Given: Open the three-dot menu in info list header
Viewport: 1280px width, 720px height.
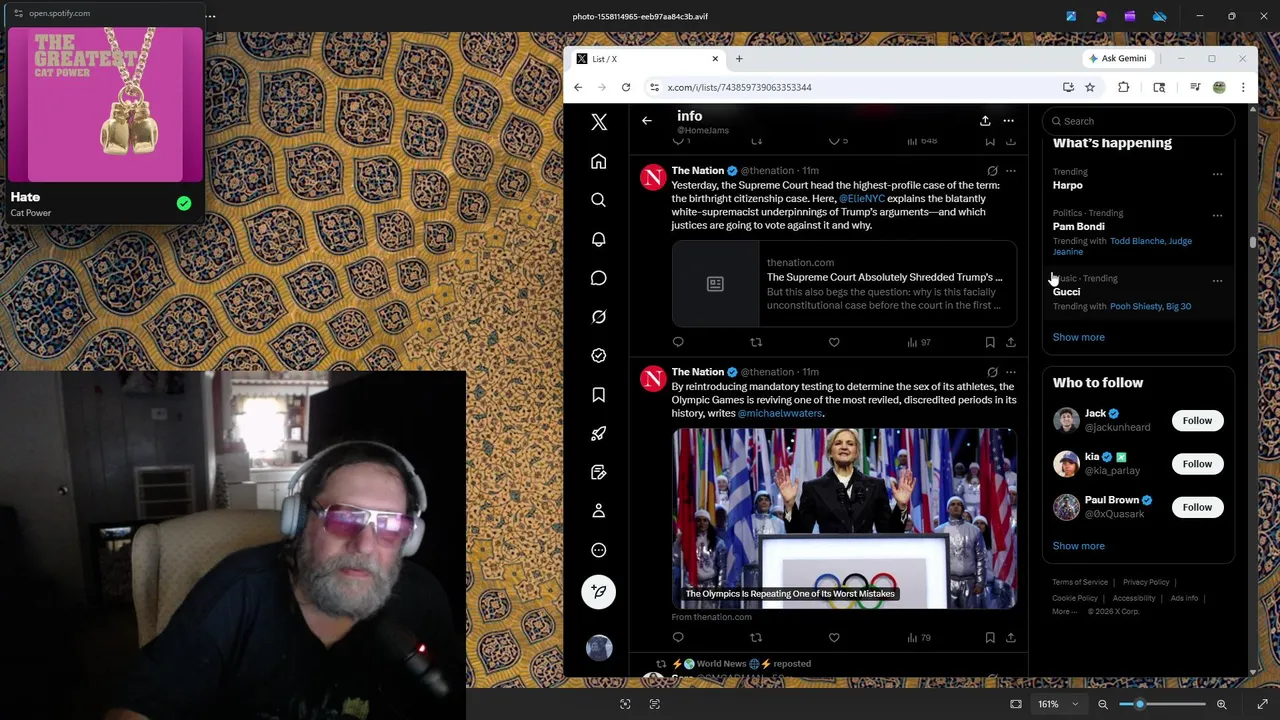Looking at the screenshot, I should coord(1009,121).
